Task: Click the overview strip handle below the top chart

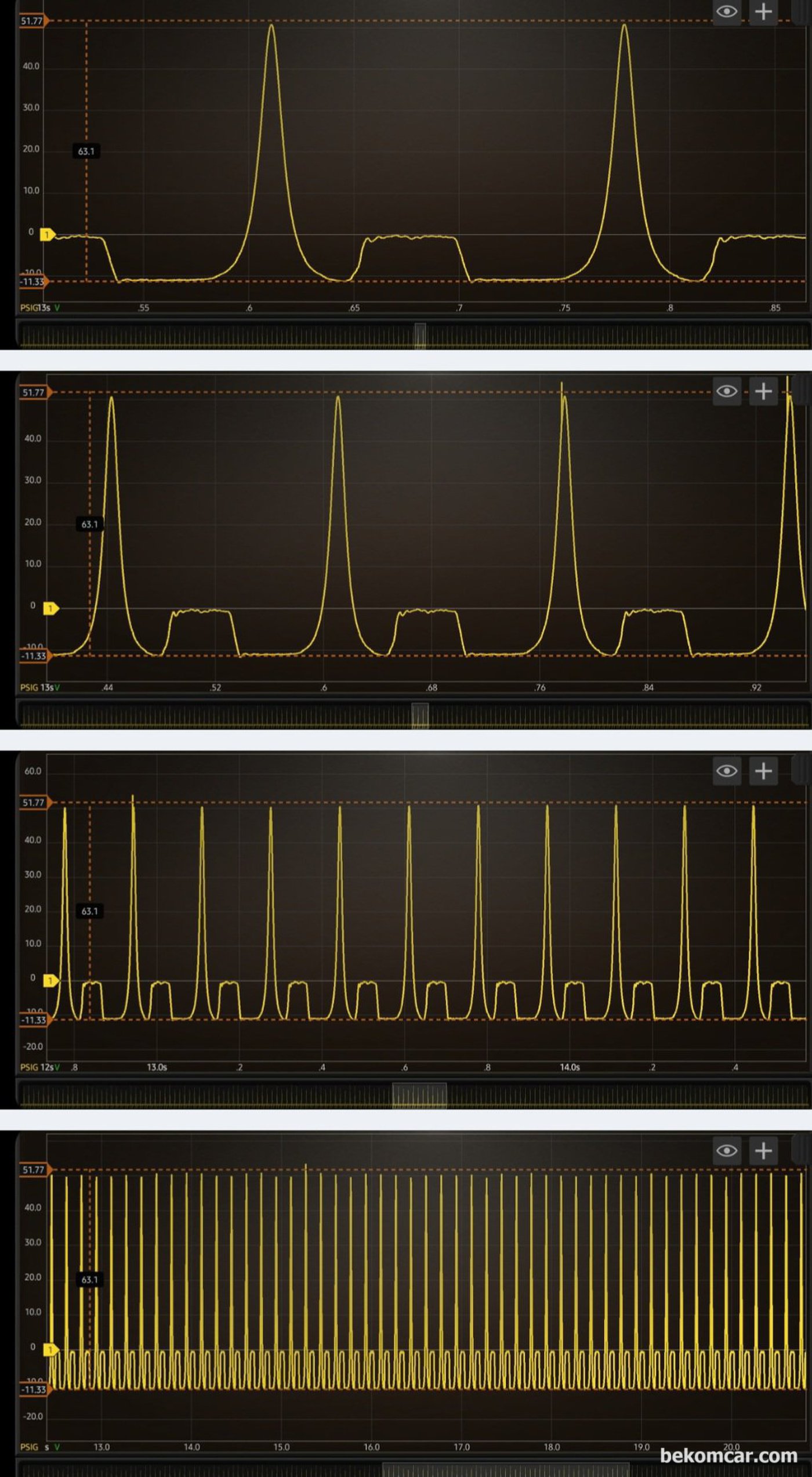Action: (420, 336)
